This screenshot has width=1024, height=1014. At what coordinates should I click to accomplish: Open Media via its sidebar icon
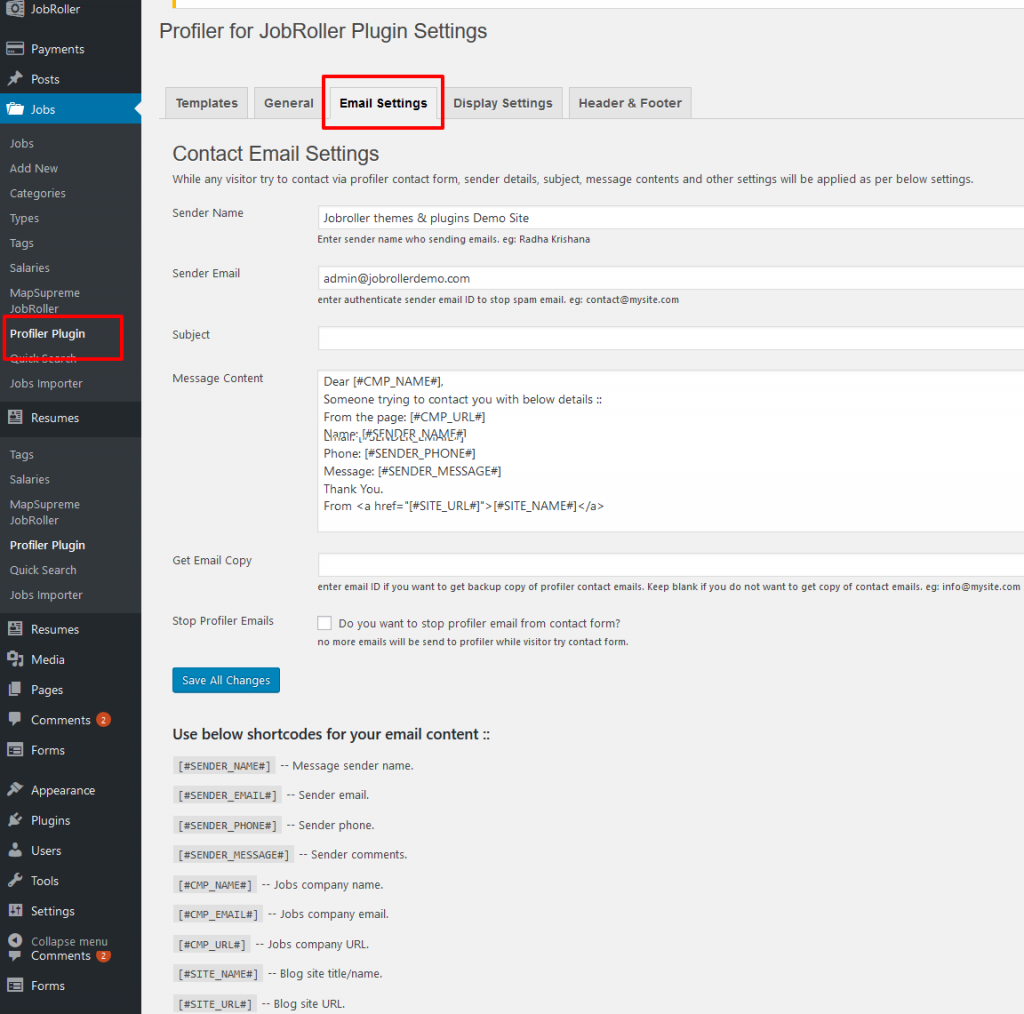point(15,659)
